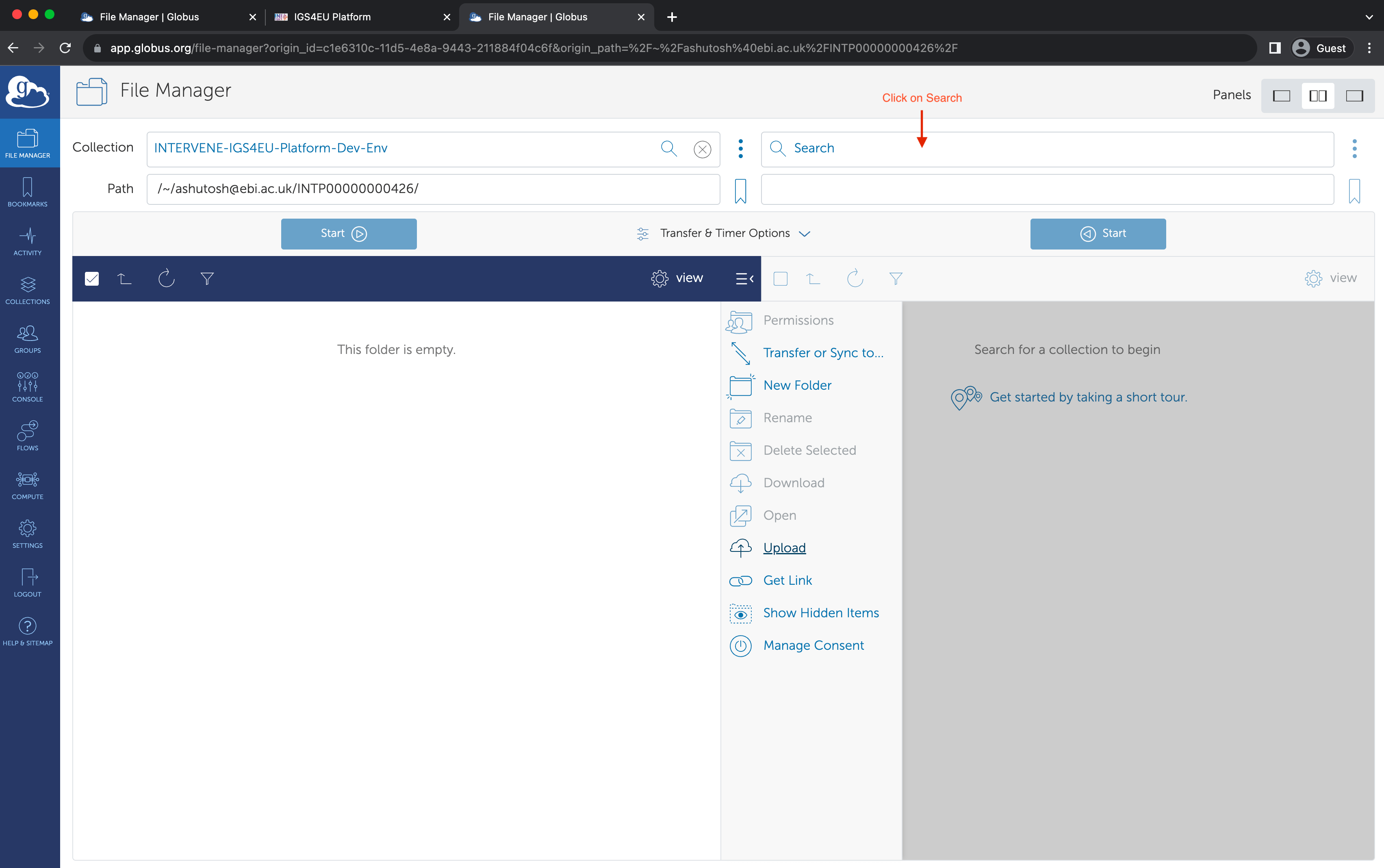Expand Transfer & Timer Options
This screenshot has height=868, width=1384.
(x=725, y=234)
